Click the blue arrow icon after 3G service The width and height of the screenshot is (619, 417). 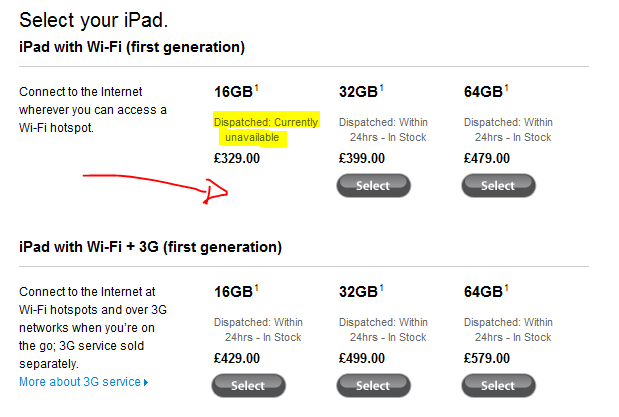146,382
